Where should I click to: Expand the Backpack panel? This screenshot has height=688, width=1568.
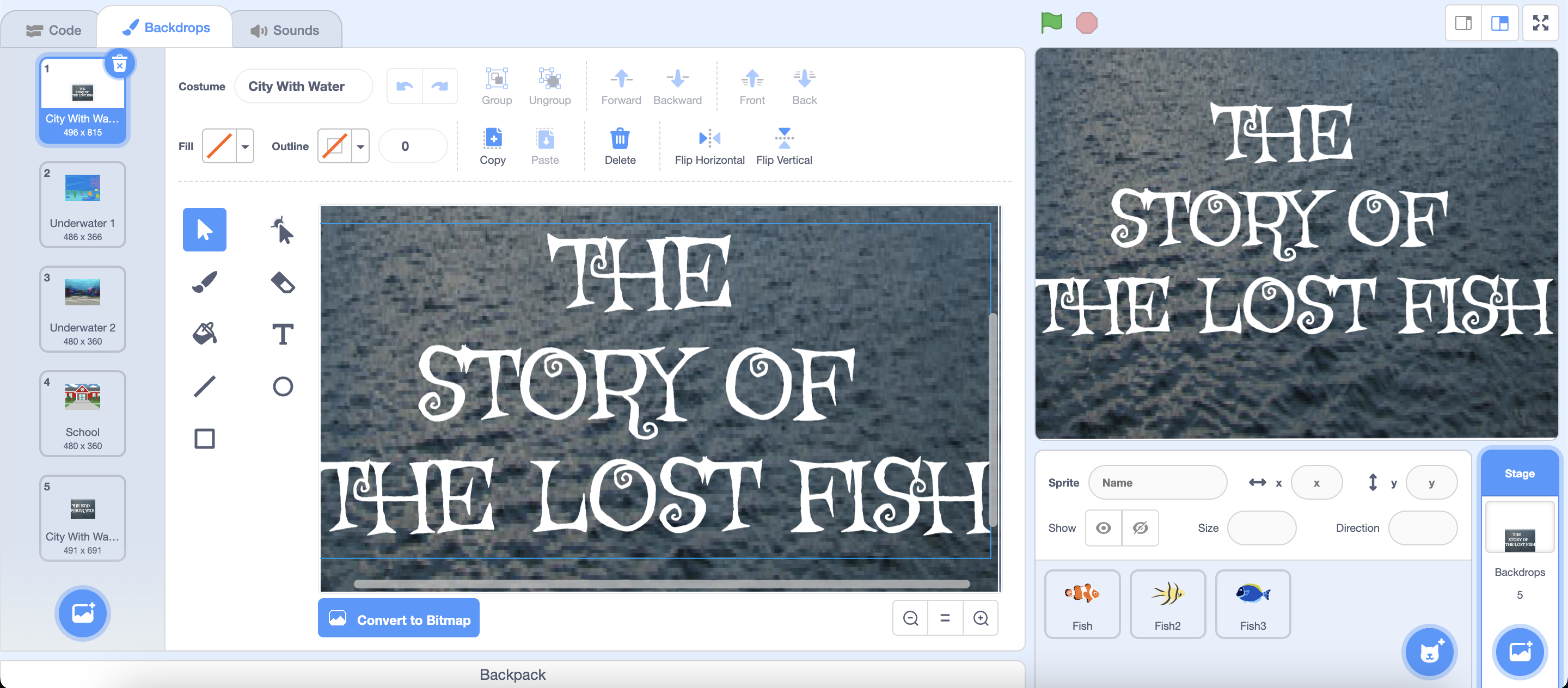click(x=512, y=674)
